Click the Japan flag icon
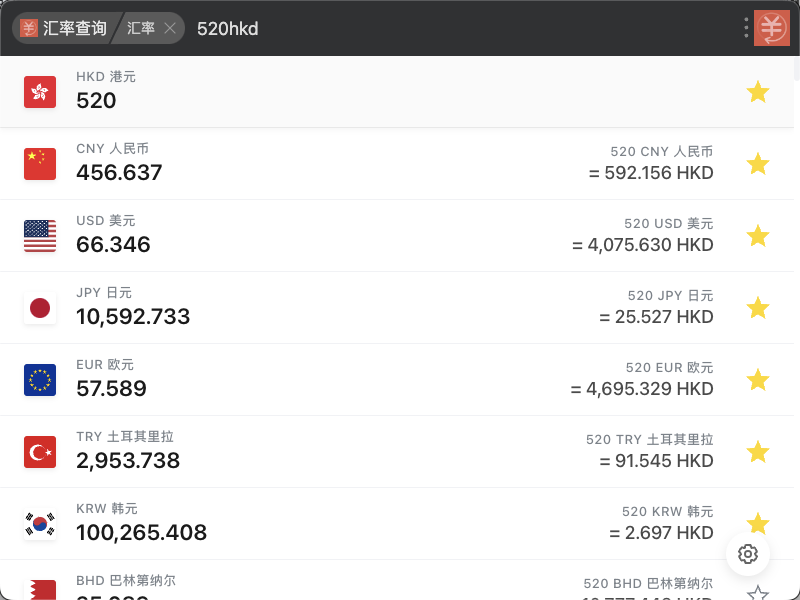This screenshot has width=800, height=600. (40, 308)
